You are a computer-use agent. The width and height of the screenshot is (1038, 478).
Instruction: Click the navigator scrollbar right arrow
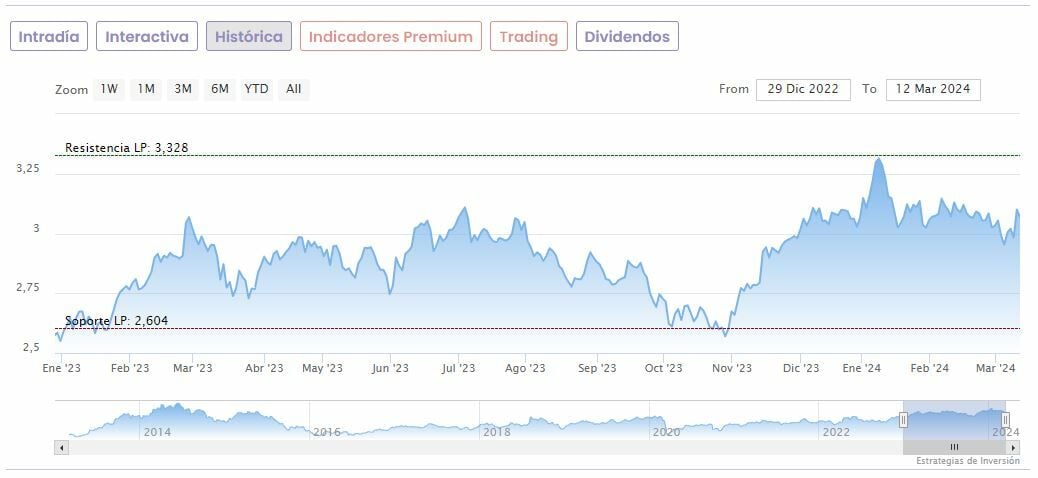(1015, 447)
